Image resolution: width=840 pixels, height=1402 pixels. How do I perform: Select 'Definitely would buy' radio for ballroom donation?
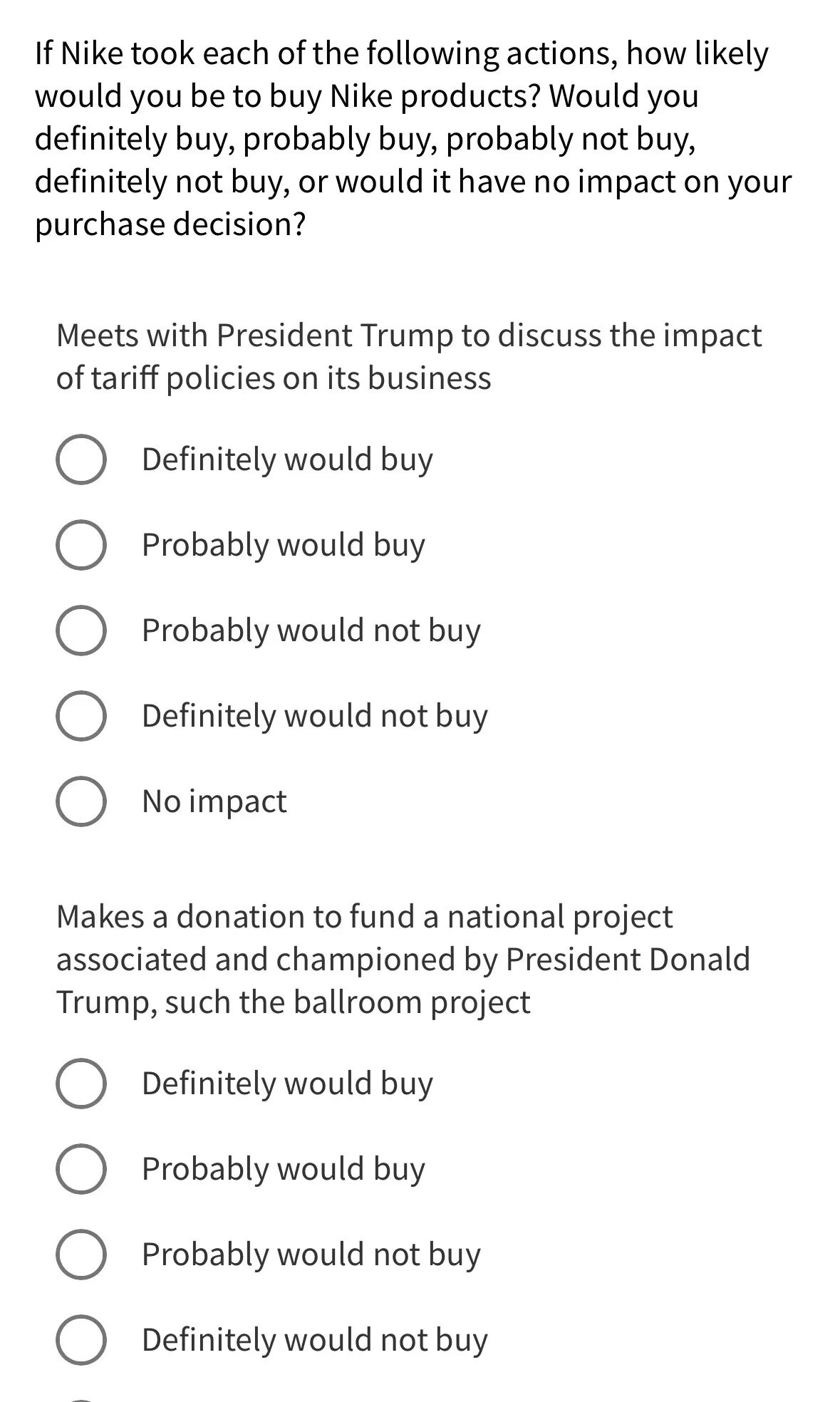click(81, 1084)
